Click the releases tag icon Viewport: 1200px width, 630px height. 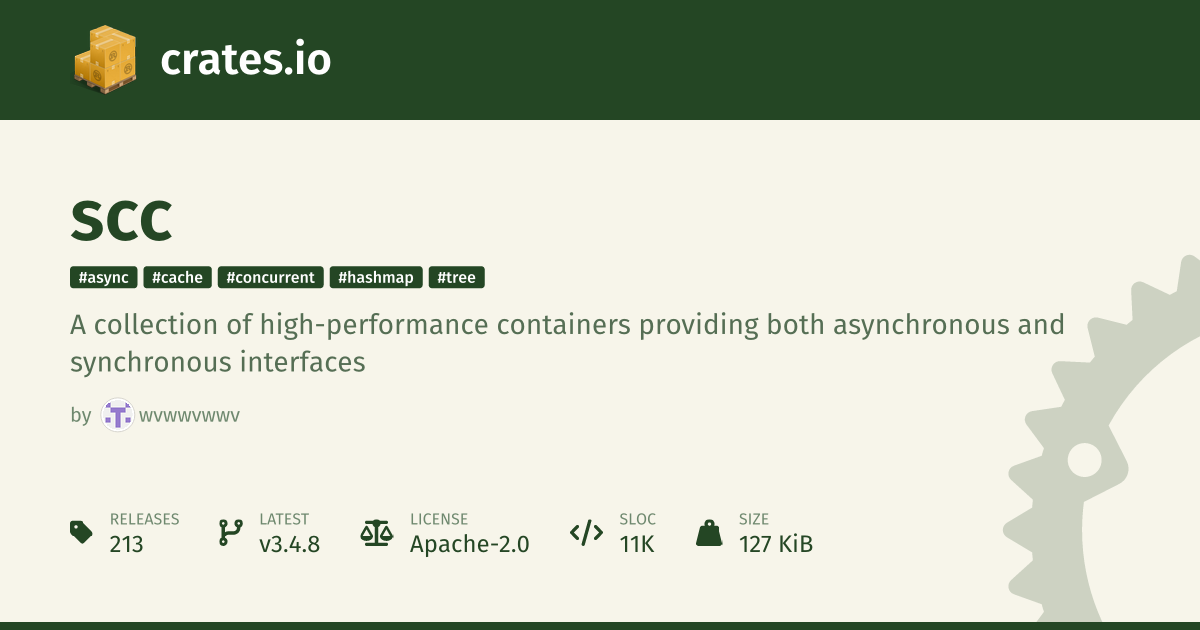[x=82, y=532]
